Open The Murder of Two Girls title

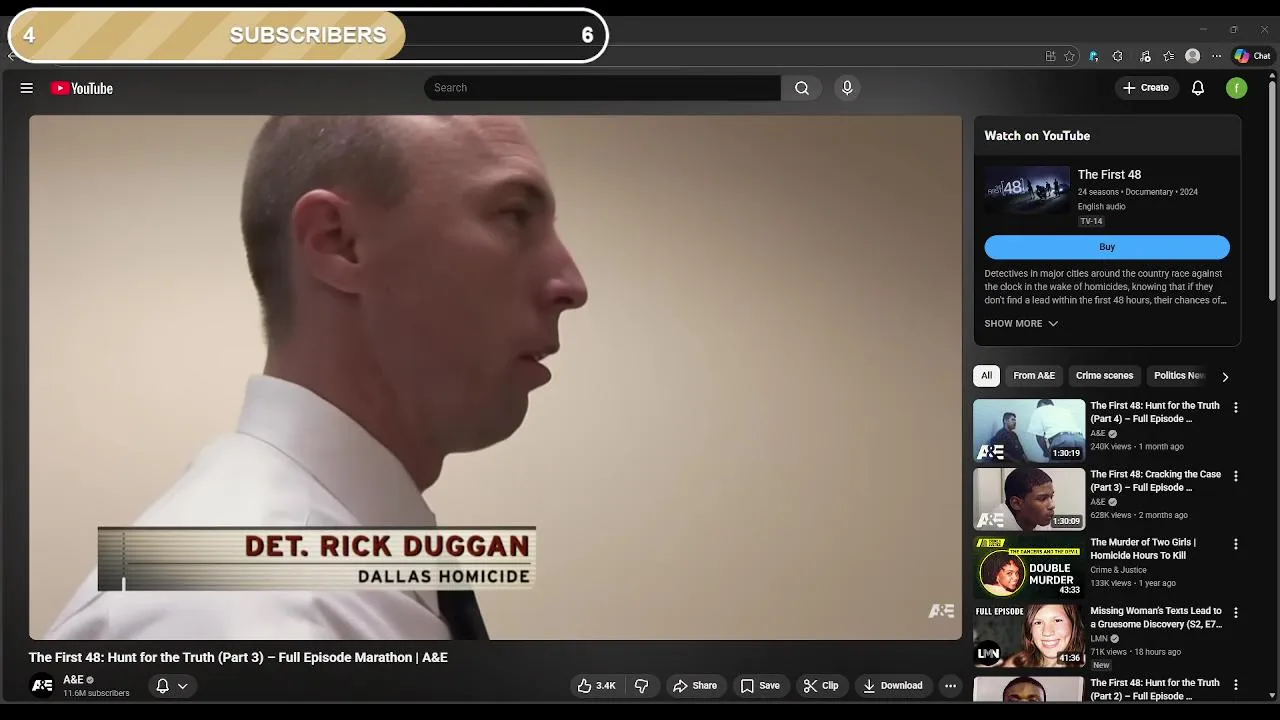pyautogui.click(x=1143, y=549)
